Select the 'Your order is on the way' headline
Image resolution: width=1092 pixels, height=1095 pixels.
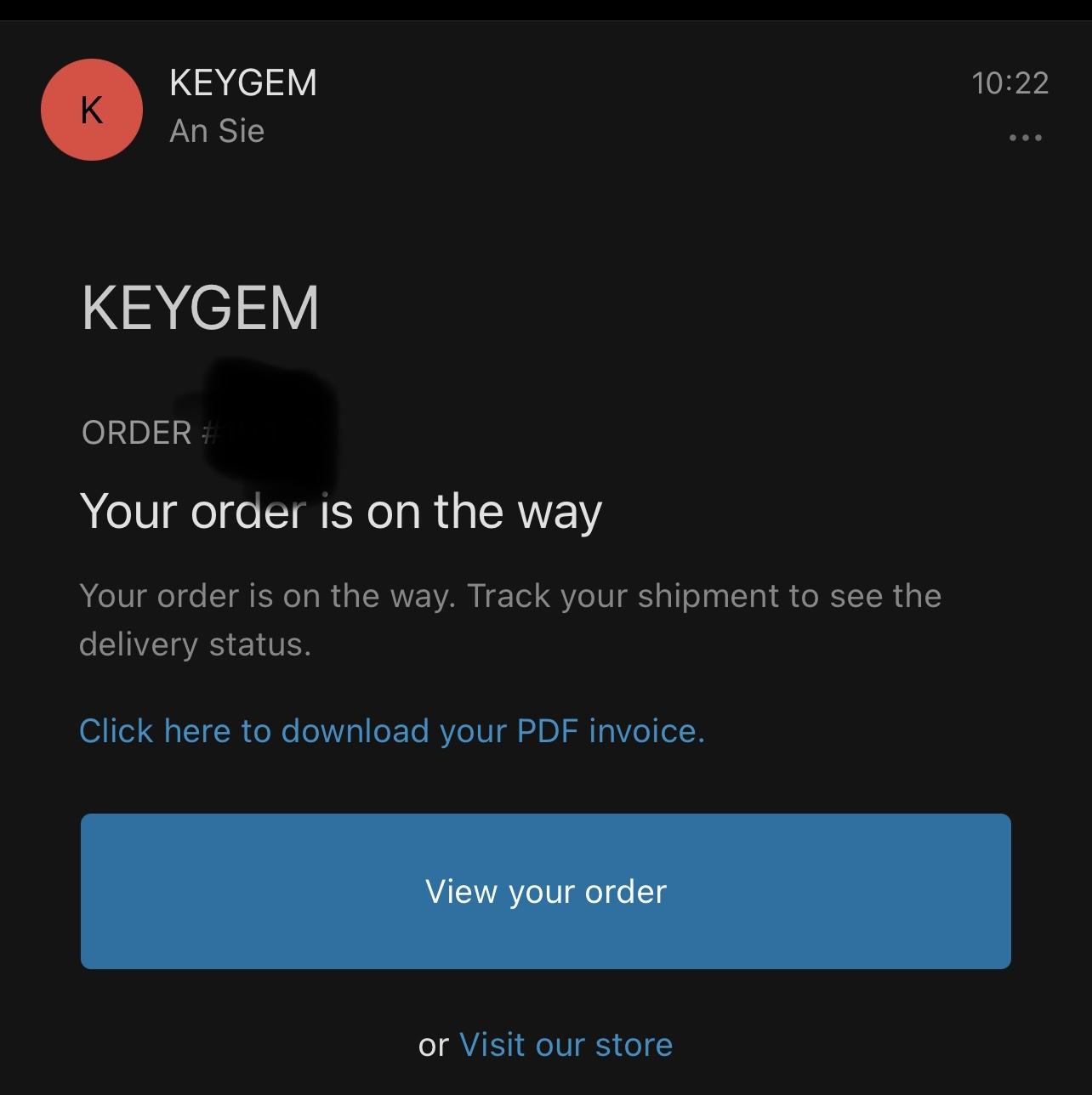point(341,511)
